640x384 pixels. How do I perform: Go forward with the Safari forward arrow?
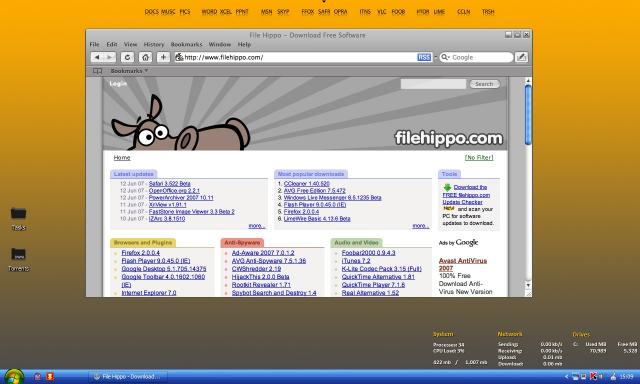109,58
